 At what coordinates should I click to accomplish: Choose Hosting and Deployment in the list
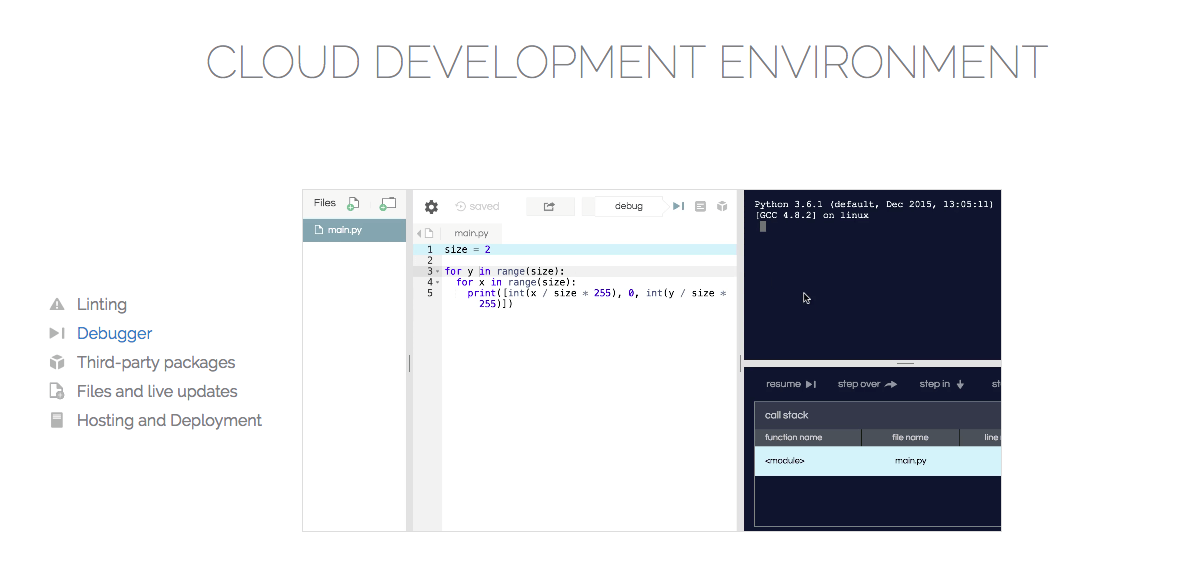coord(169,420)
